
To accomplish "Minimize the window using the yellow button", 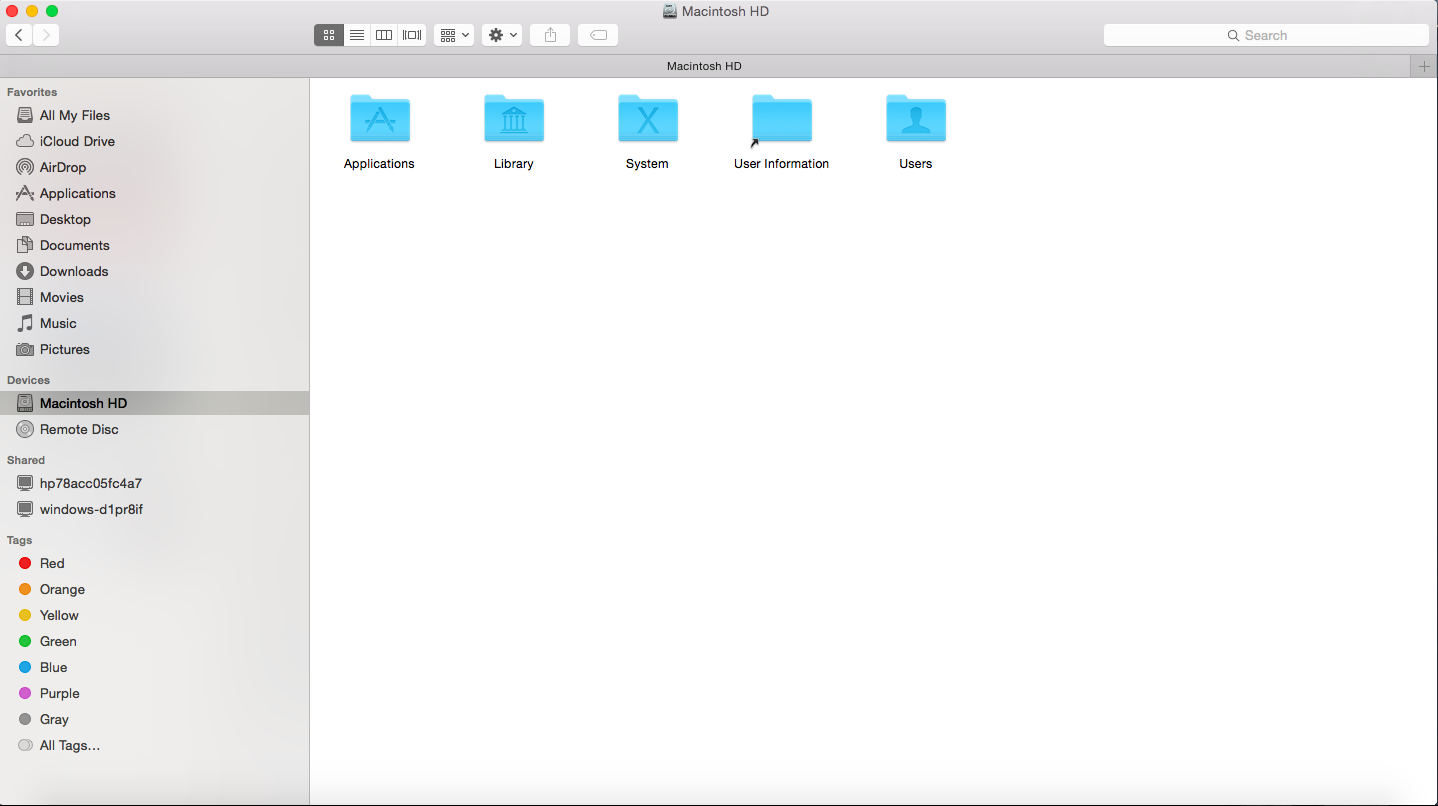I will [x=32, y=11].
